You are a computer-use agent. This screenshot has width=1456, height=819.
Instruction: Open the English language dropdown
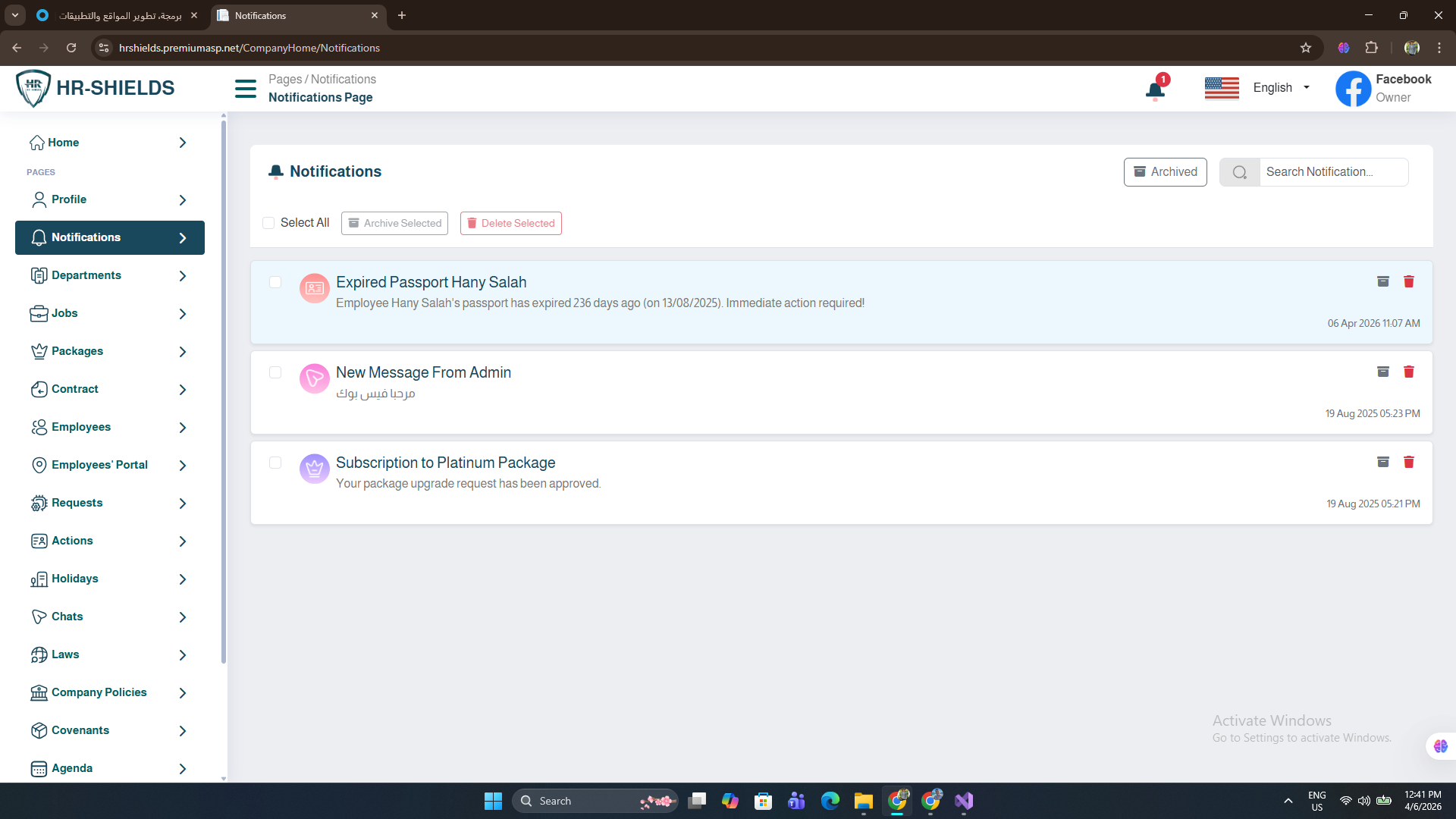pyautogui.click(x=1281, y=88)
